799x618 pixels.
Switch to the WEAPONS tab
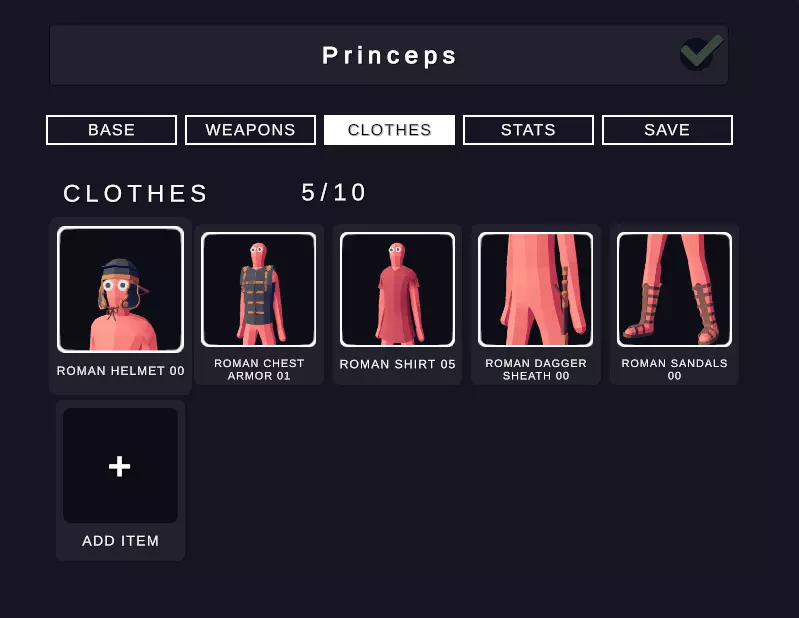(x=250, y=130)
